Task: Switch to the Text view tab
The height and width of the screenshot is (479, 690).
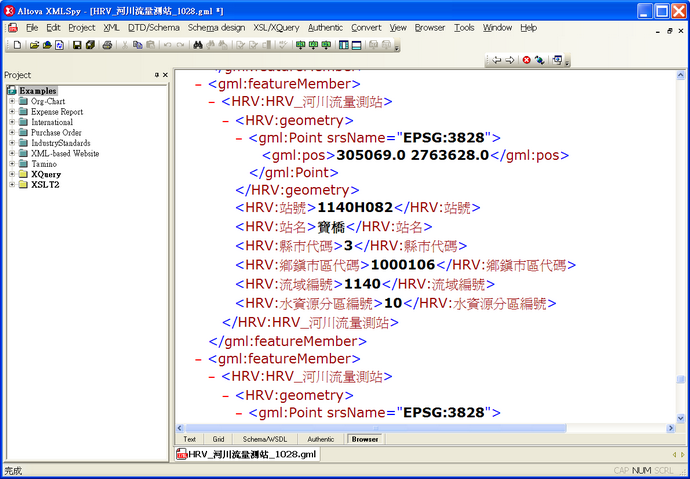Action: (x=189, y=439)
